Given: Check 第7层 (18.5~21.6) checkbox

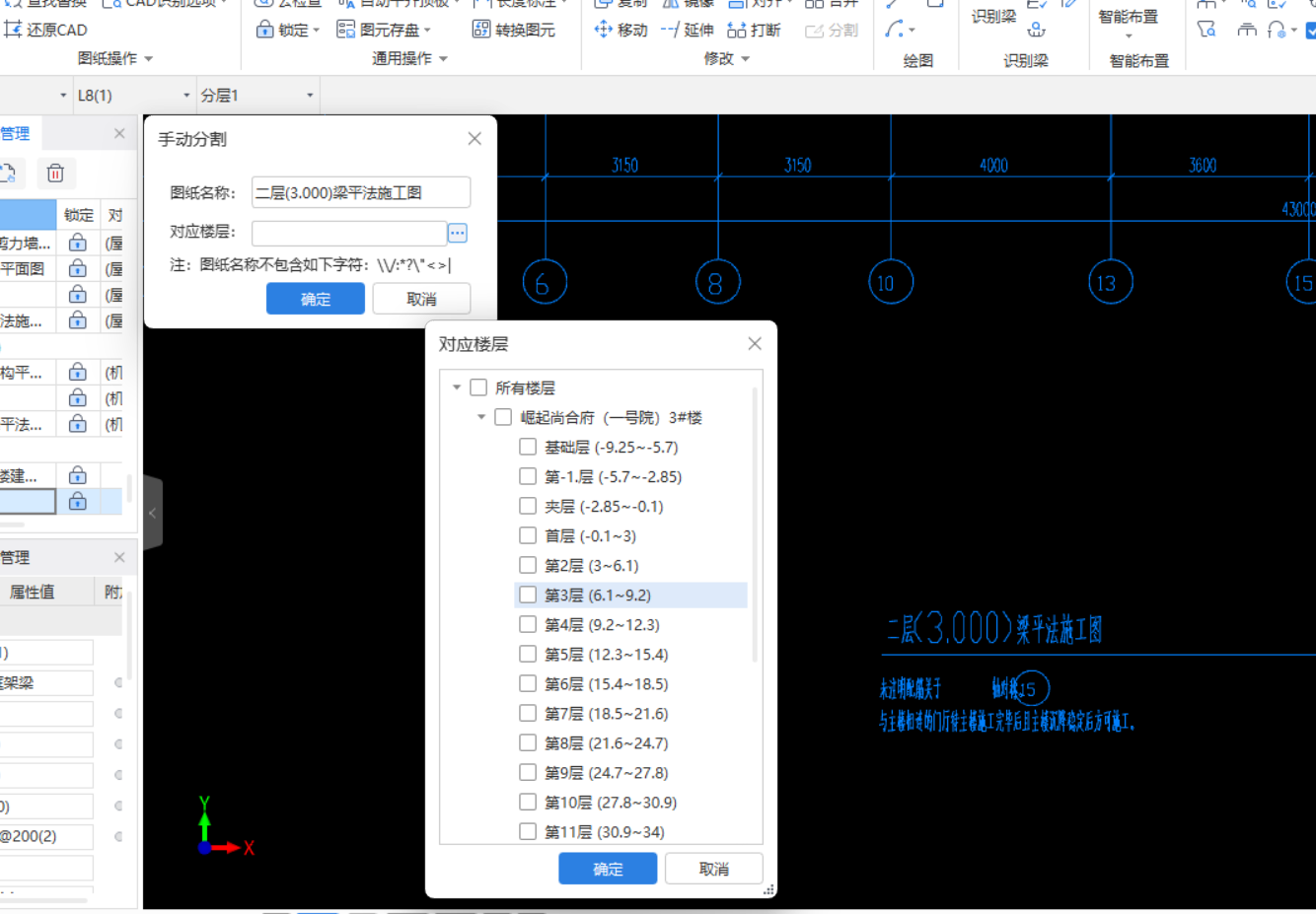Looking at the screenshot, I should (x=528, y=713).
